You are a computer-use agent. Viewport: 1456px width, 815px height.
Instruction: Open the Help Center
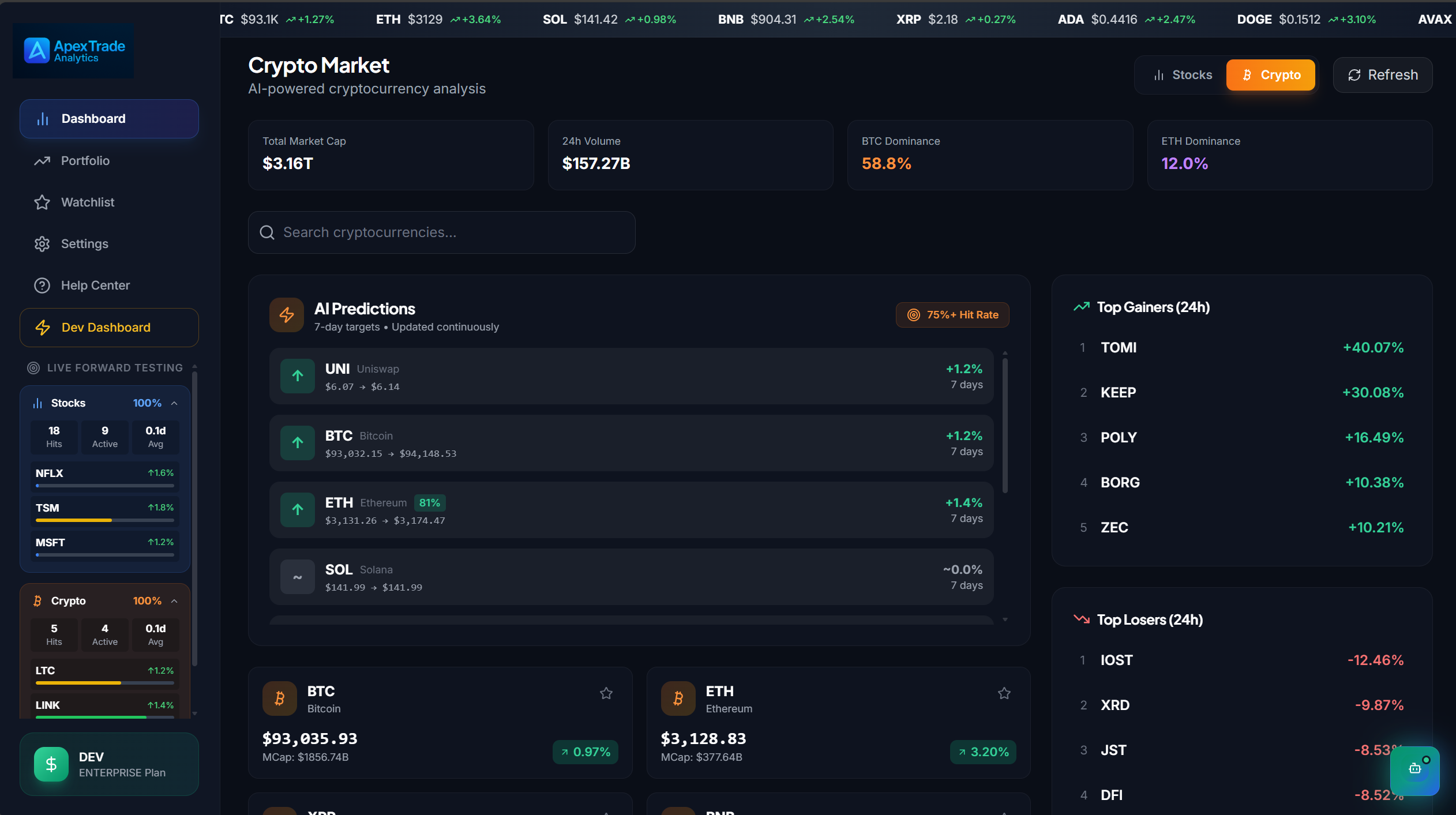coord(96,285)
